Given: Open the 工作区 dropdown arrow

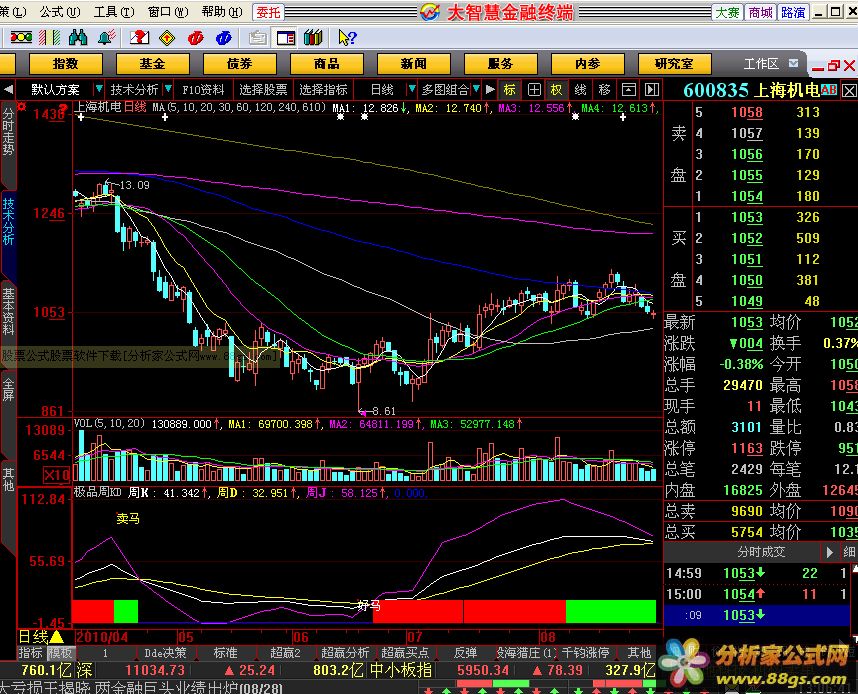Looking at the screenshot, I should point(793,63).
